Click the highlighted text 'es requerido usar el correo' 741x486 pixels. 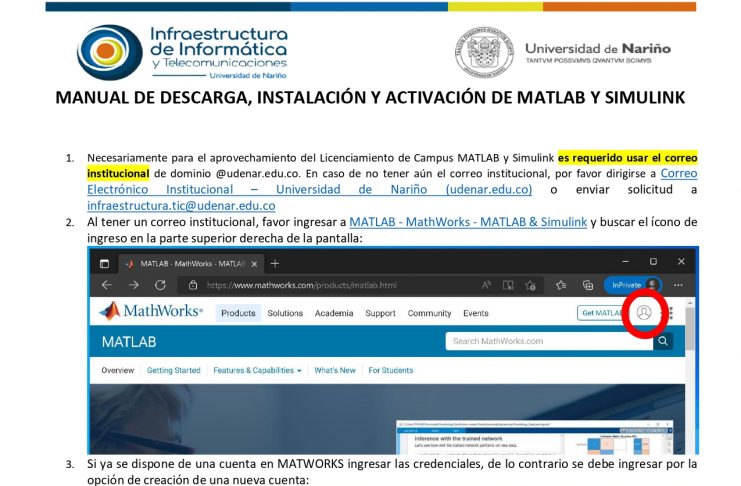pos(628,157)
